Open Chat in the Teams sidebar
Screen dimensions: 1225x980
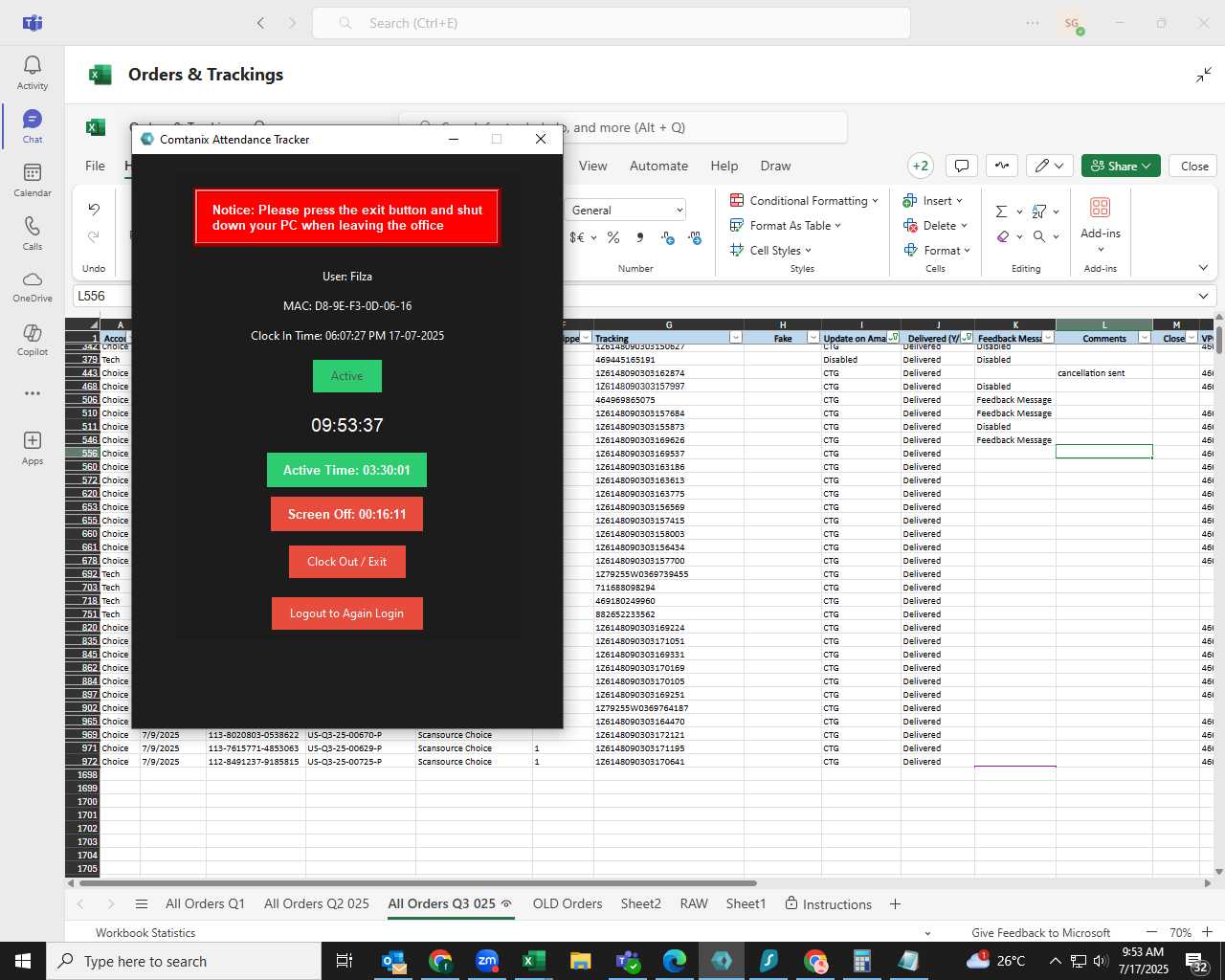[33, 126]
